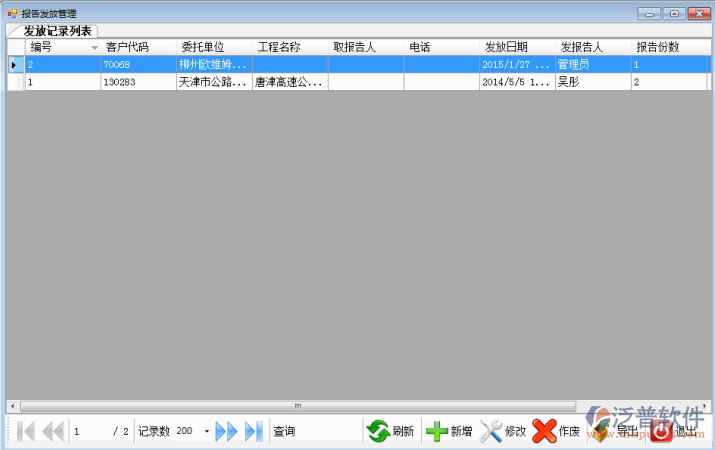Go to the first page of records
The image size is (715, 450).
[x=26, y=431]
